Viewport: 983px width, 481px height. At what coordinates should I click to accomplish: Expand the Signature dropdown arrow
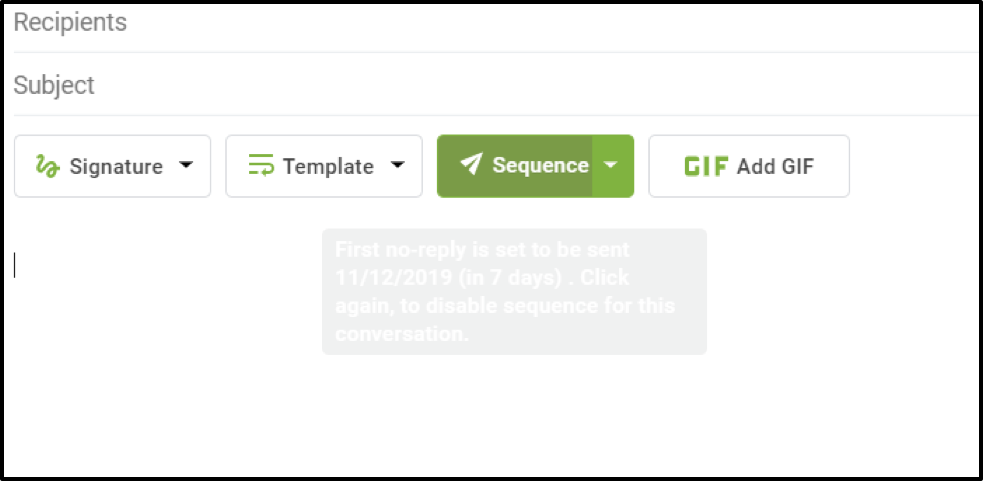click(x=186, y=165)
